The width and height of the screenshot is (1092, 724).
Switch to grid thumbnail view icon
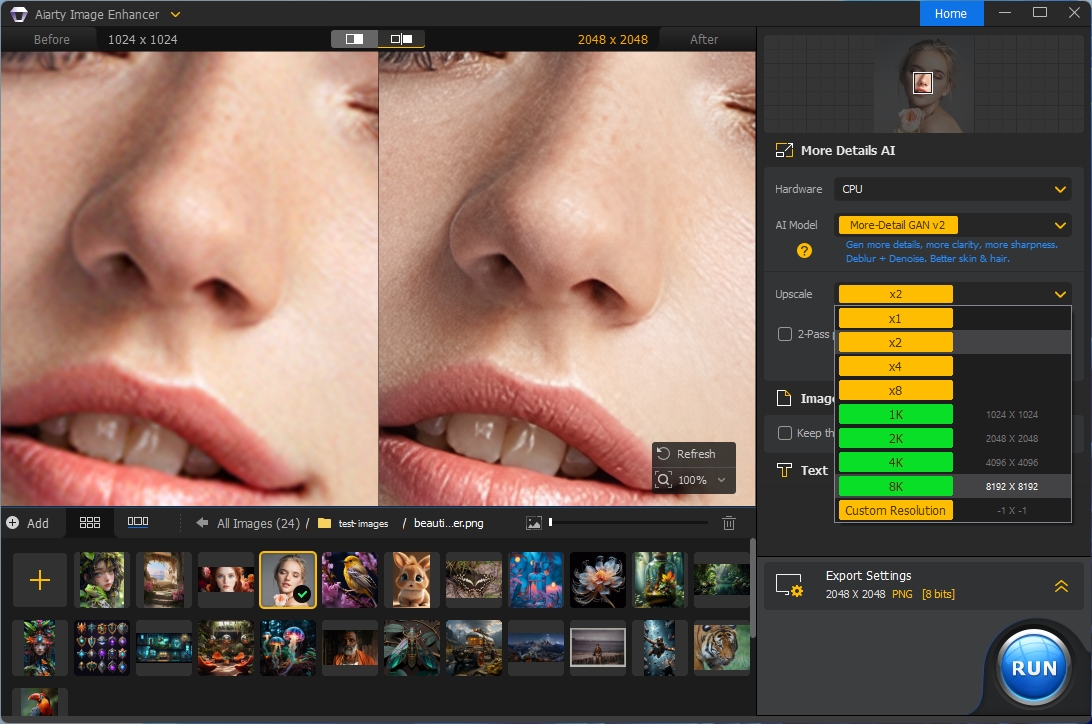click(90, 522)
